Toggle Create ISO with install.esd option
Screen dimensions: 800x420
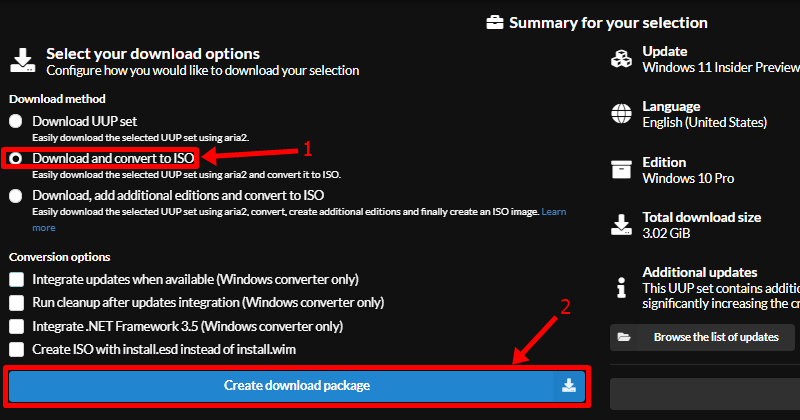click(15, 349)
